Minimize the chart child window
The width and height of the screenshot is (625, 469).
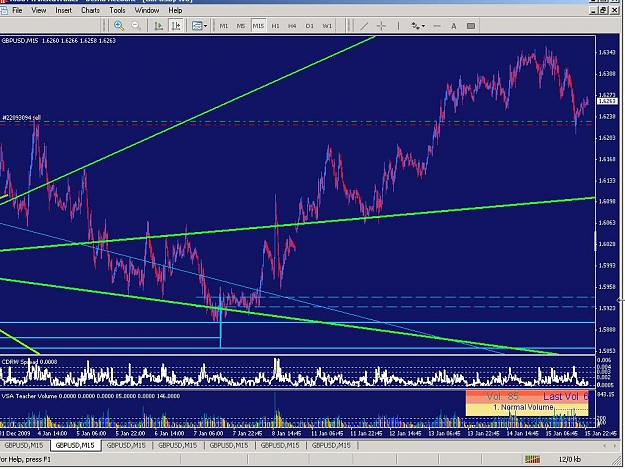594,10
